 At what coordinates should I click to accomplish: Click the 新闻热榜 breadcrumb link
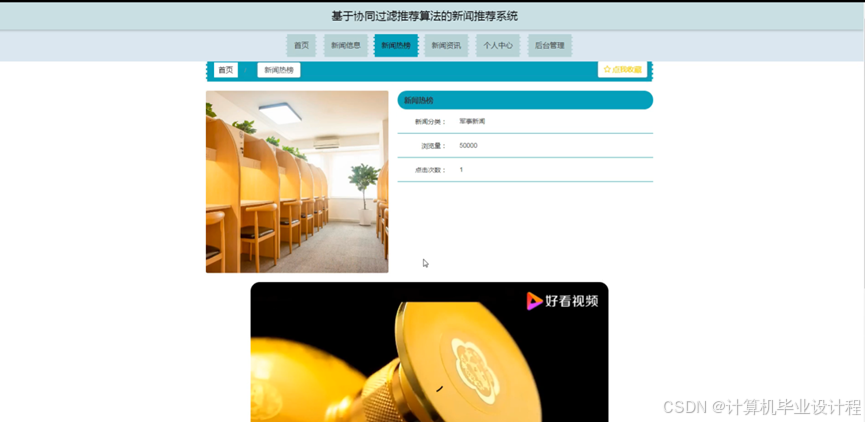click(x=279, y=70)
